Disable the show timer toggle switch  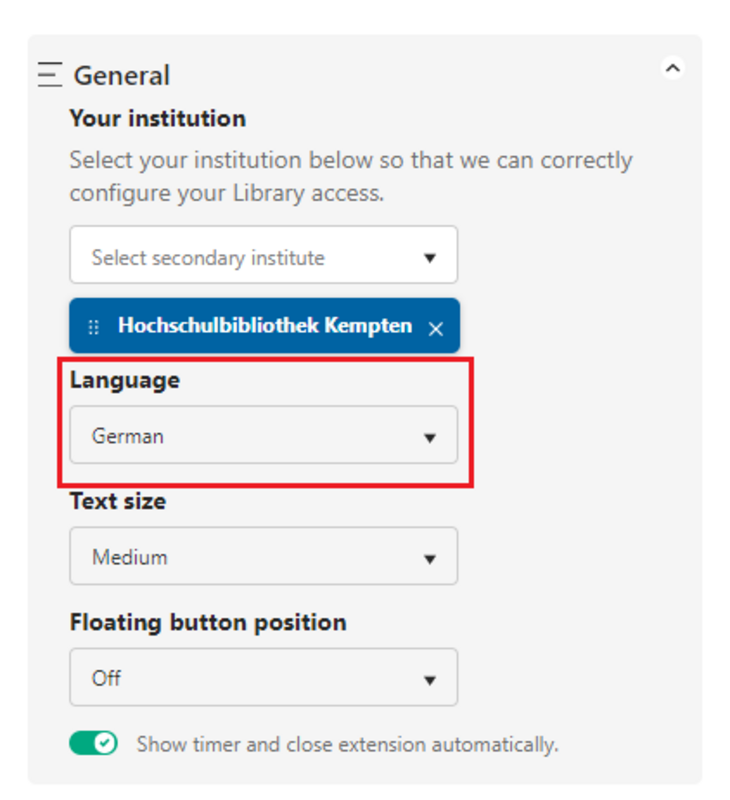pyautogui.click(x=93, y=743)
